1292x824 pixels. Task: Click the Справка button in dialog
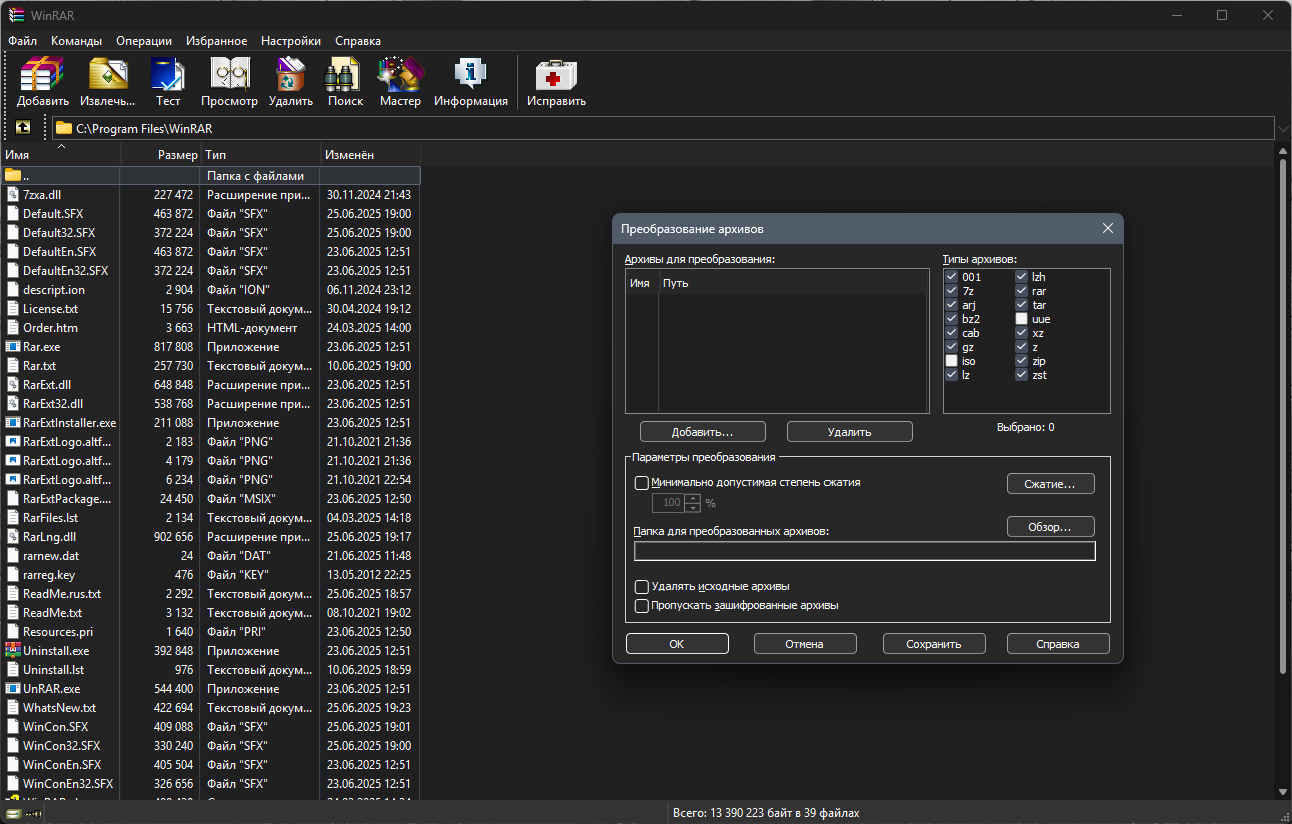(x=1058, y=644)
